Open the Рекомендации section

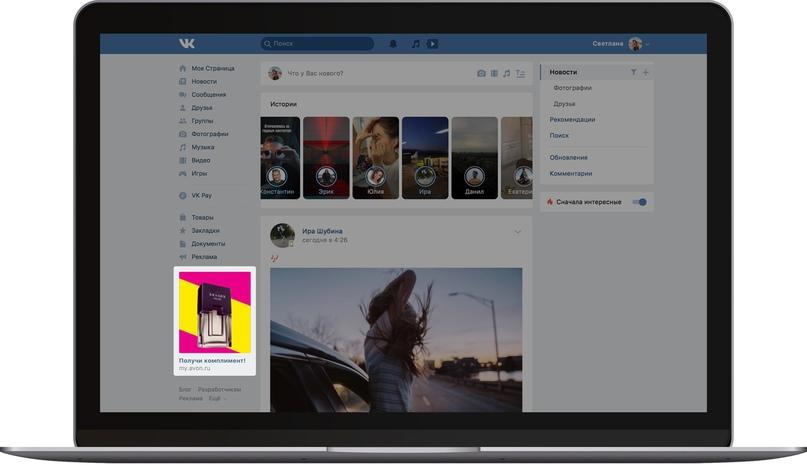tap(572, 119)
